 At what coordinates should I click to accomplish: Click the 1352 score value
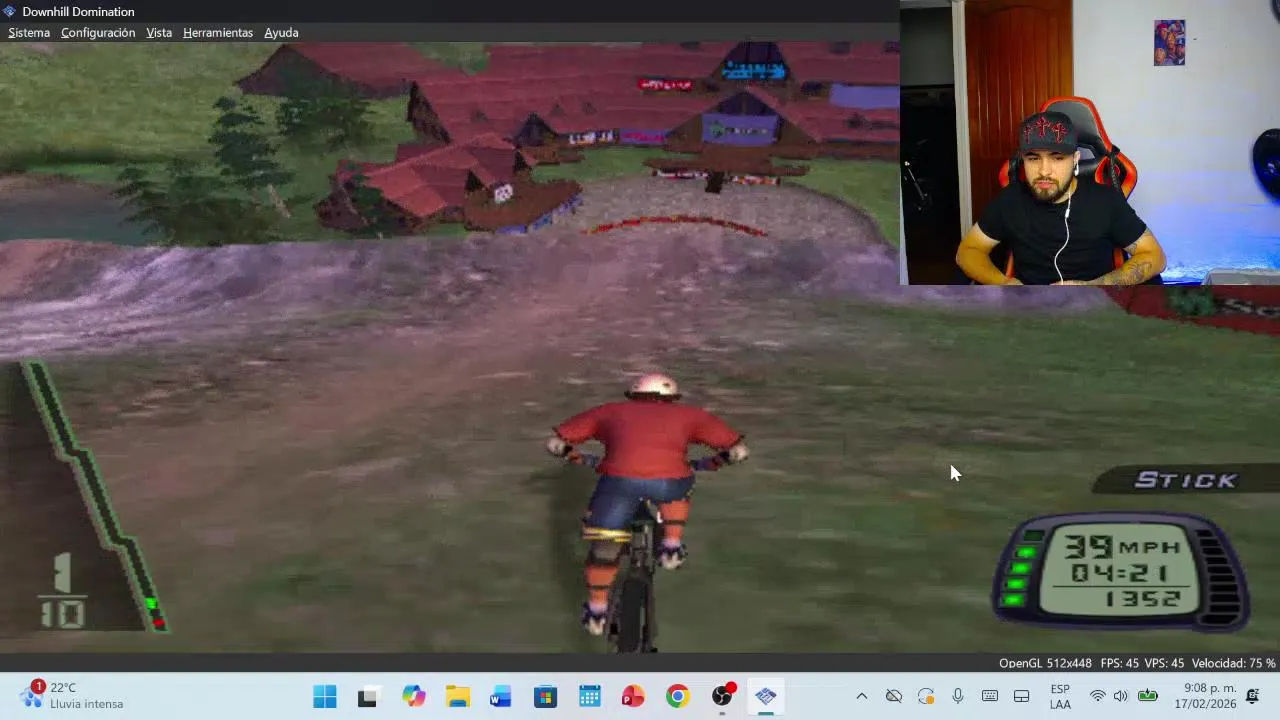(x=1144, y=598)
